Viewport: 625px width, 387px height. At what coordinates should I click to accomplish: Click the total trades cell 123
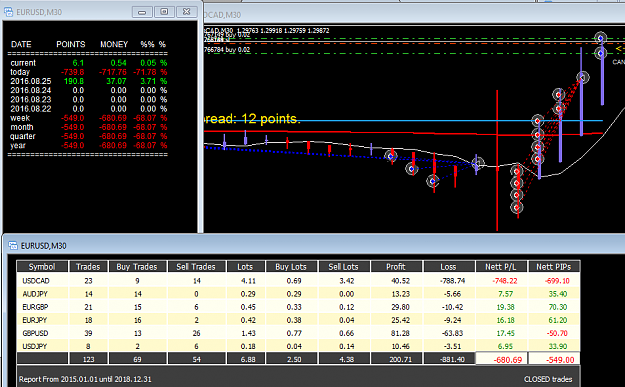(x=88, y=359)
